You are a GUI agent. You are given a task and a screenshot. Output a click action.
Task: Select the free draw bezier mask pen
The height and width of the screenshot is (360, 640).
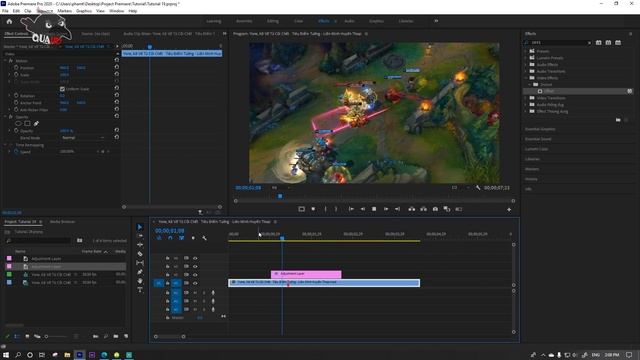point(36,123)
